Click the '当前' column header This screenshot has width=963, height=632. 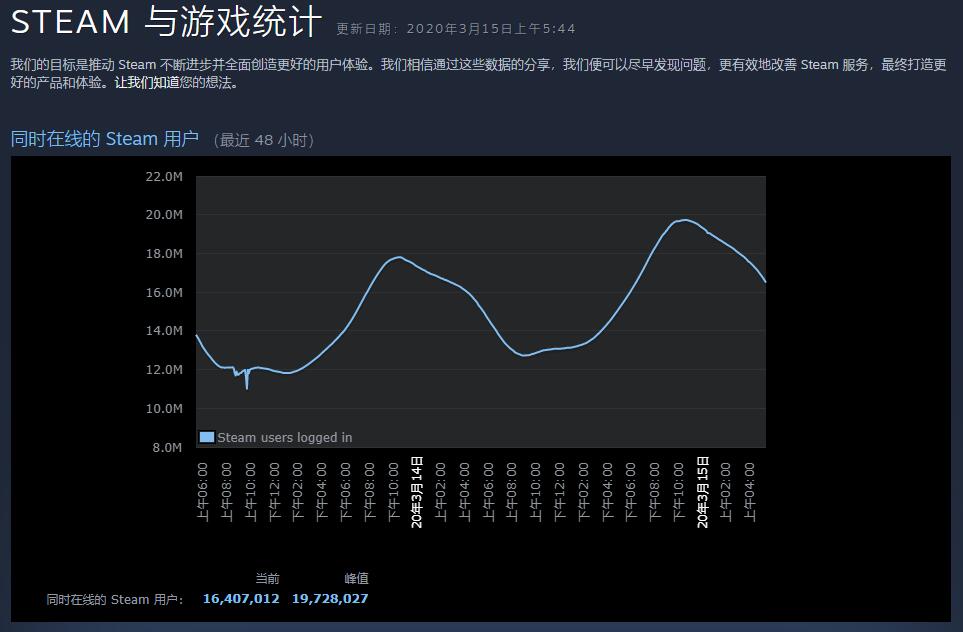(267, 578)
